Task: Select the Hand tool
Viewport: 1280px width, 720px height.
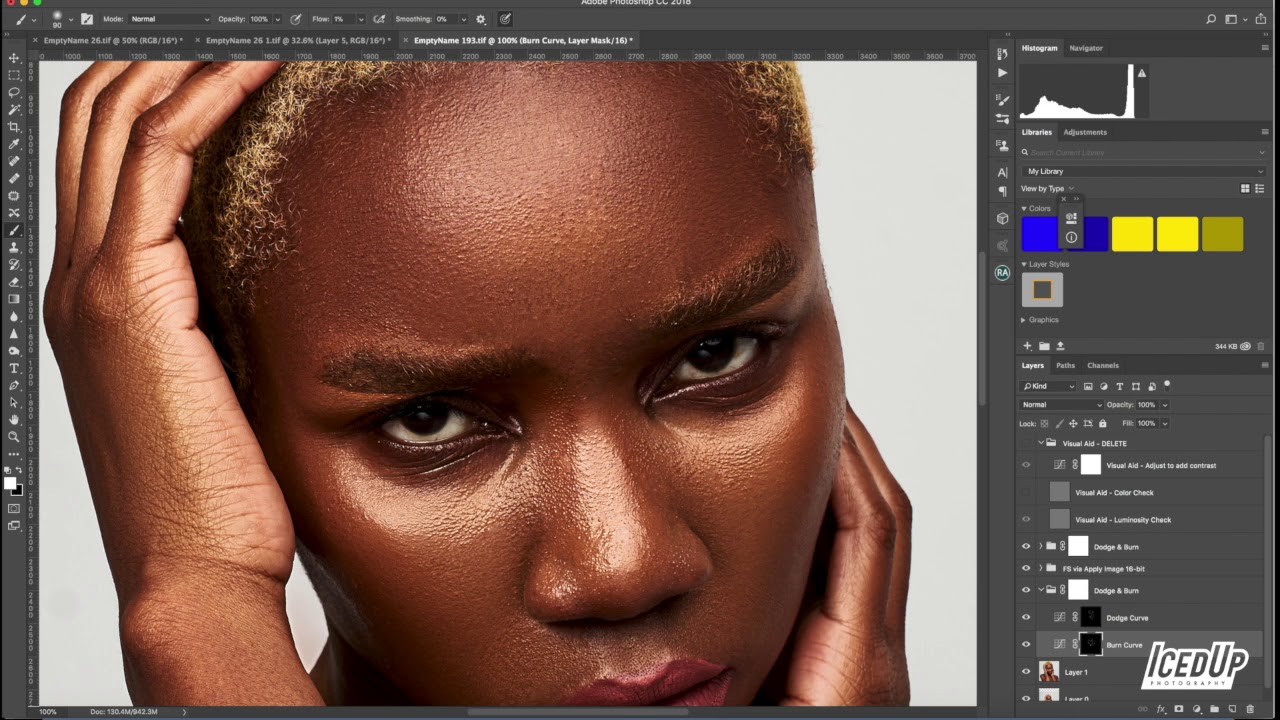Action: coord(14,419)
